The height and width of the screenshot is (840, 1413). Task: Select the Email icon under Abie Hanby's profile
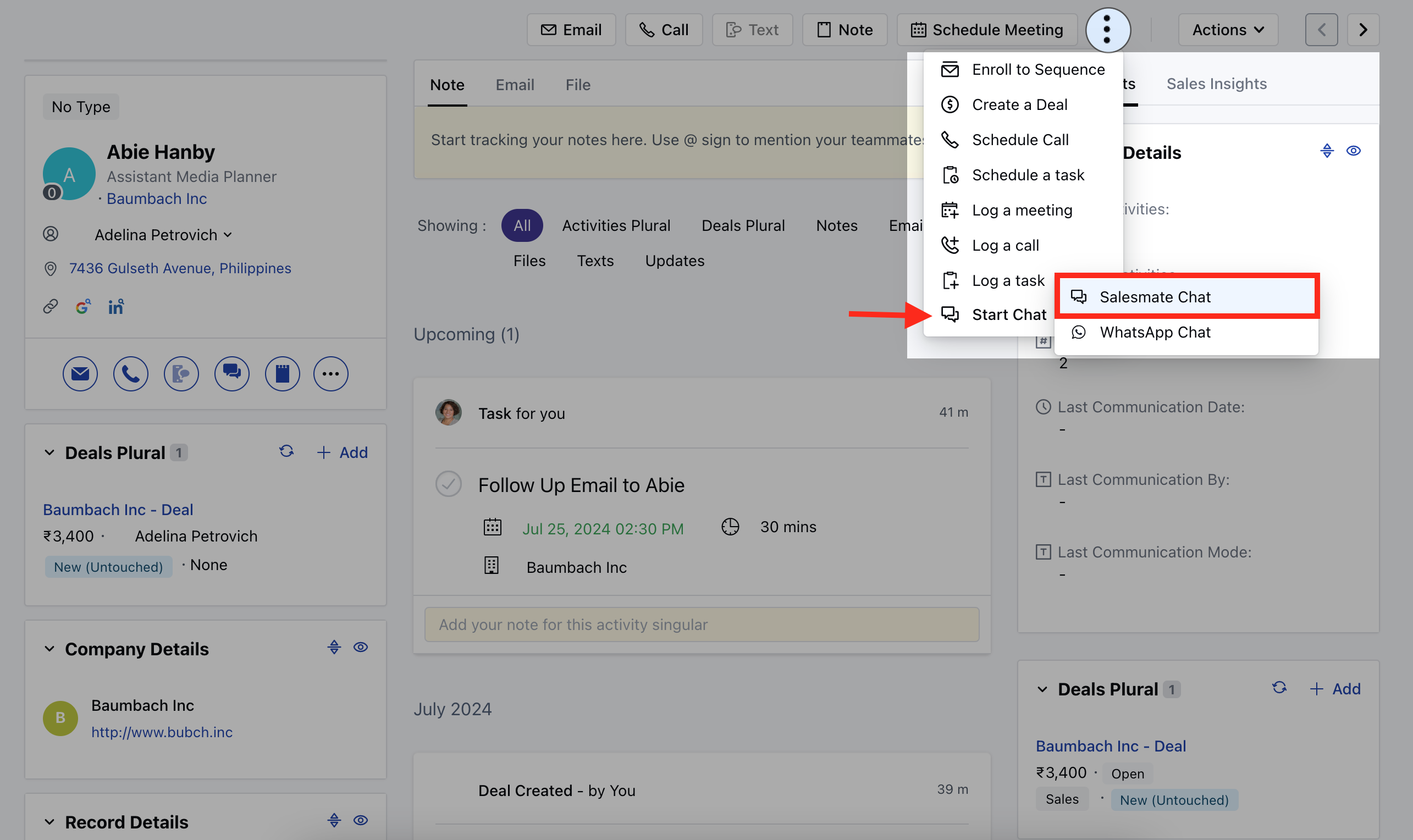80,374
